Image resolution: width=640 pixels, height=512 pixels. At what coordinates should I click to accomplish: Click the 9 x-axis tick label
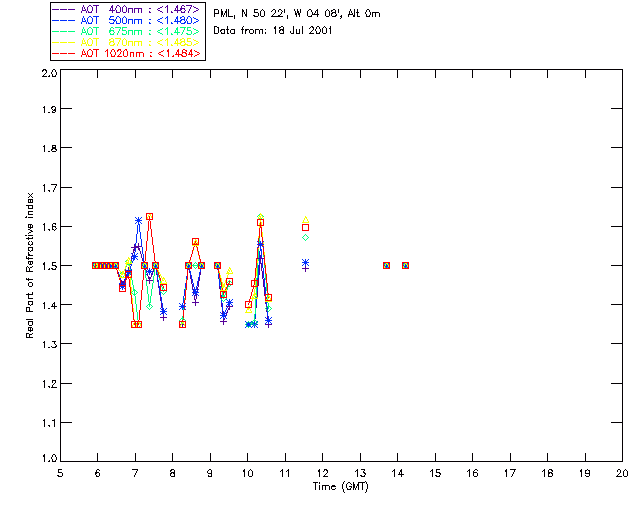[210, 473]
